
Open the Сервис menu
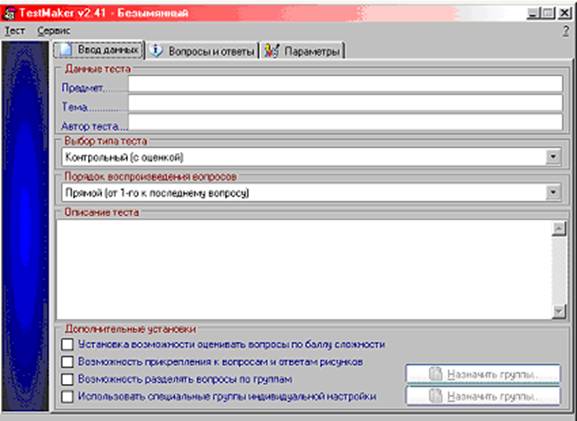click(54, 31)
